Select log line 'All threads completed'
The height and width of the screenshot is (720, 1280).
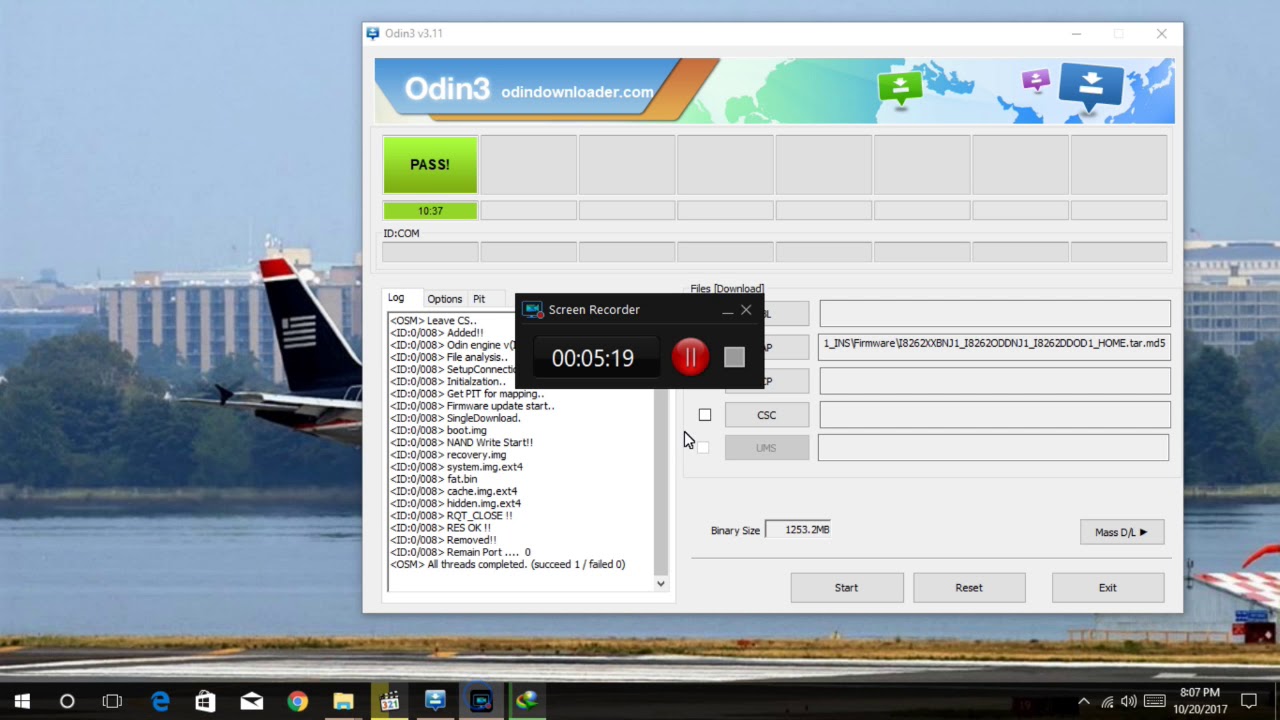coord(507,564)
